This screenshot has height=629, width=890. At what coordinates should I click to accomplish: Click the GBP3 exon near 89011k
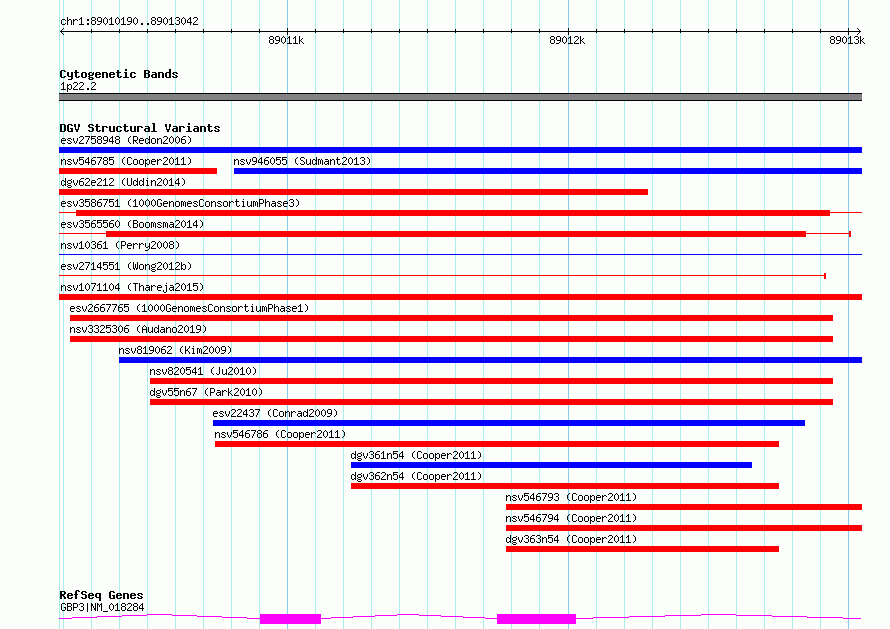pos(290,619)
